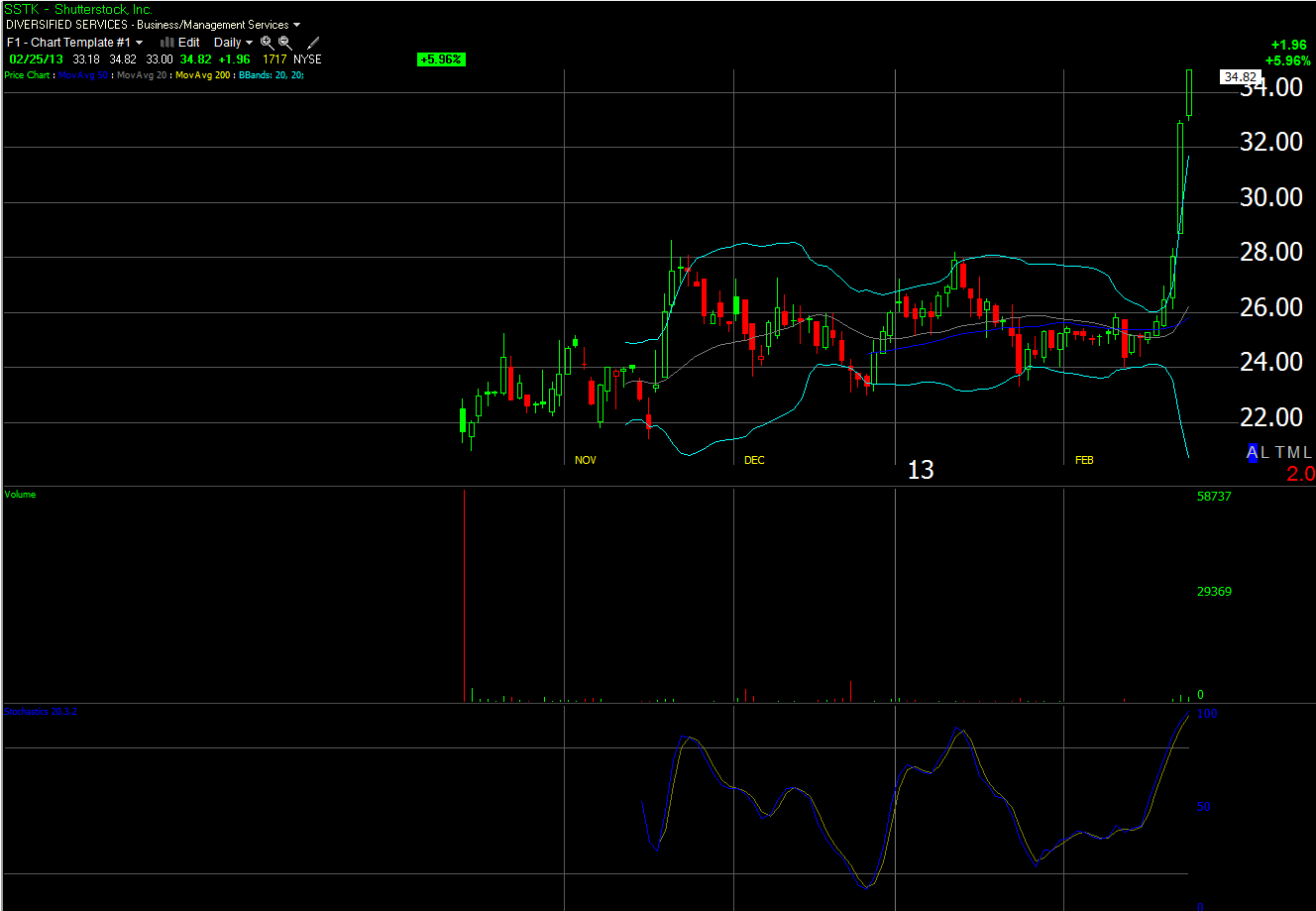The height and width of the screenshot is (911, 1316).
Task: Click the BBands: 20, 20 indicator label
Action: pyautogui.click(x=270, y=75)
